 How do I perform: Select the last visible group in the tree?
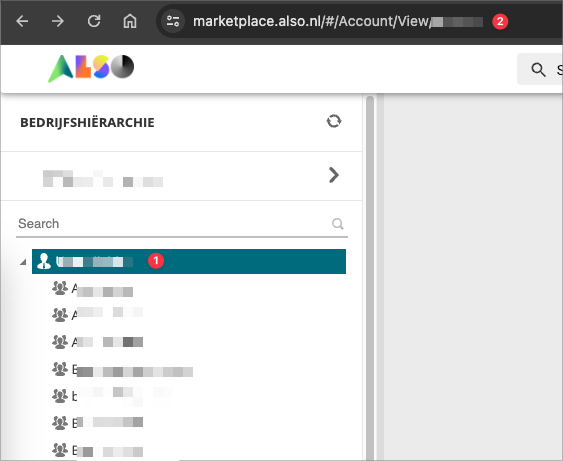97,450
